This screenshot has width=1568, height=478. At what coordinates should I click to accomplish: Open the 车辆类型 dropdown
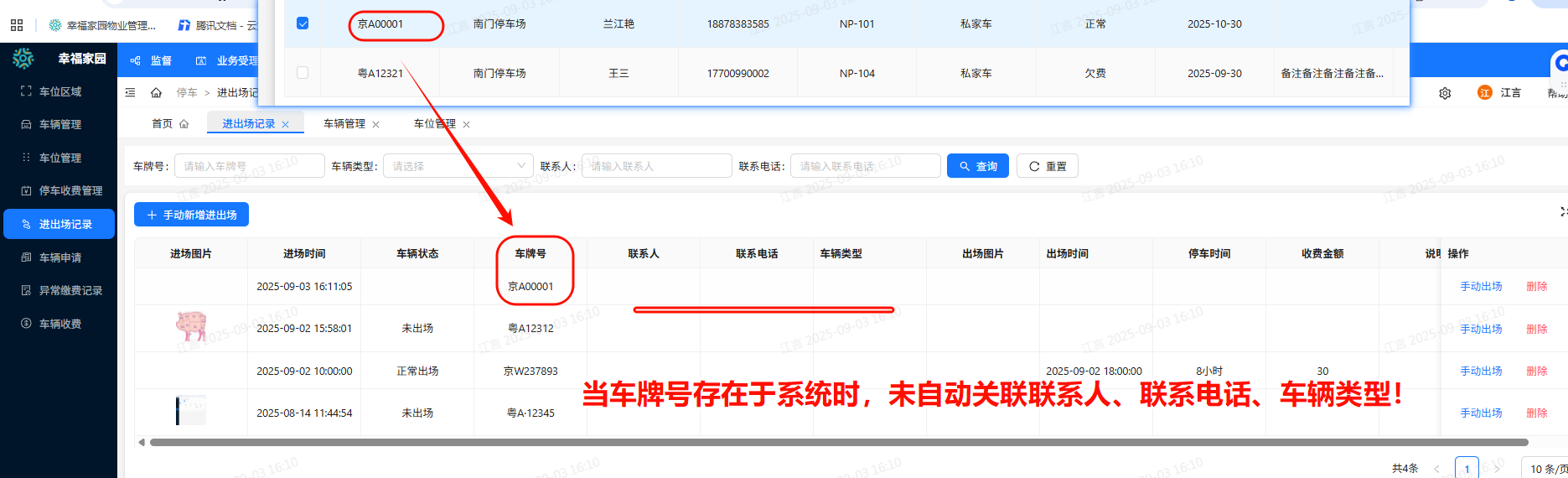[458, 166]
